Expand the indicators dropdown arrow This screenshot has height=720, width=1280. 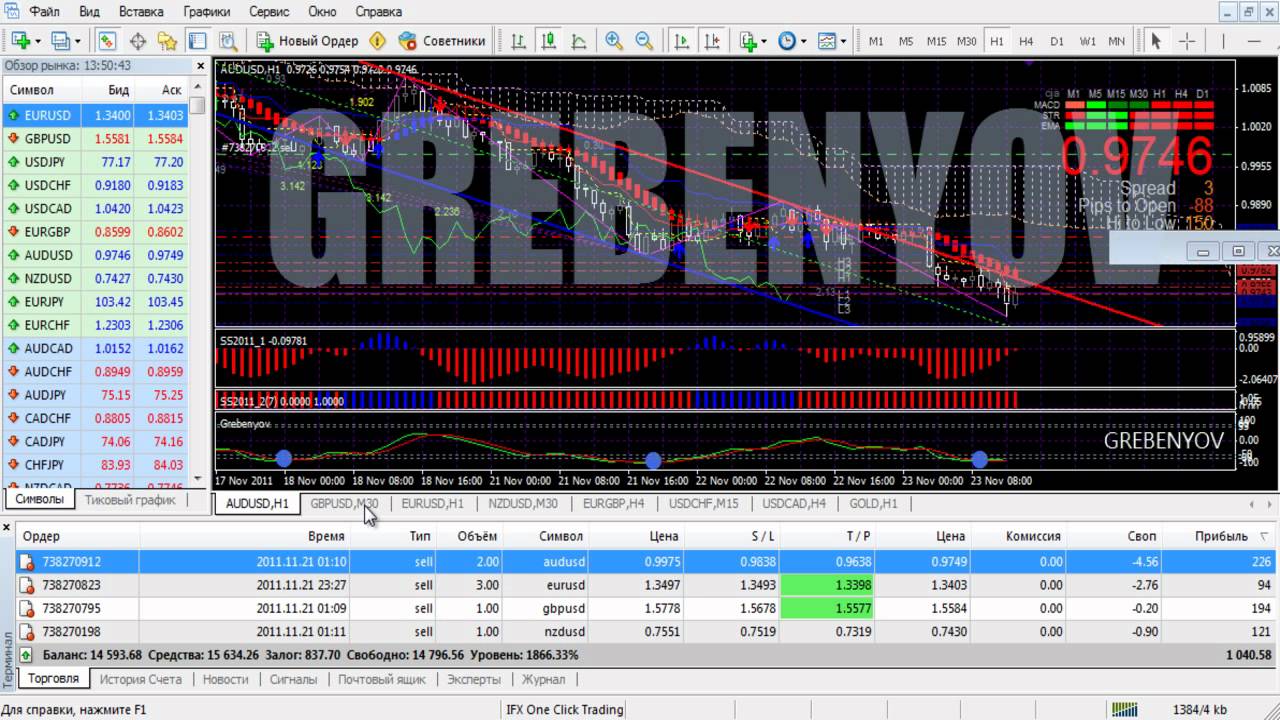click(x=763, y=42)
